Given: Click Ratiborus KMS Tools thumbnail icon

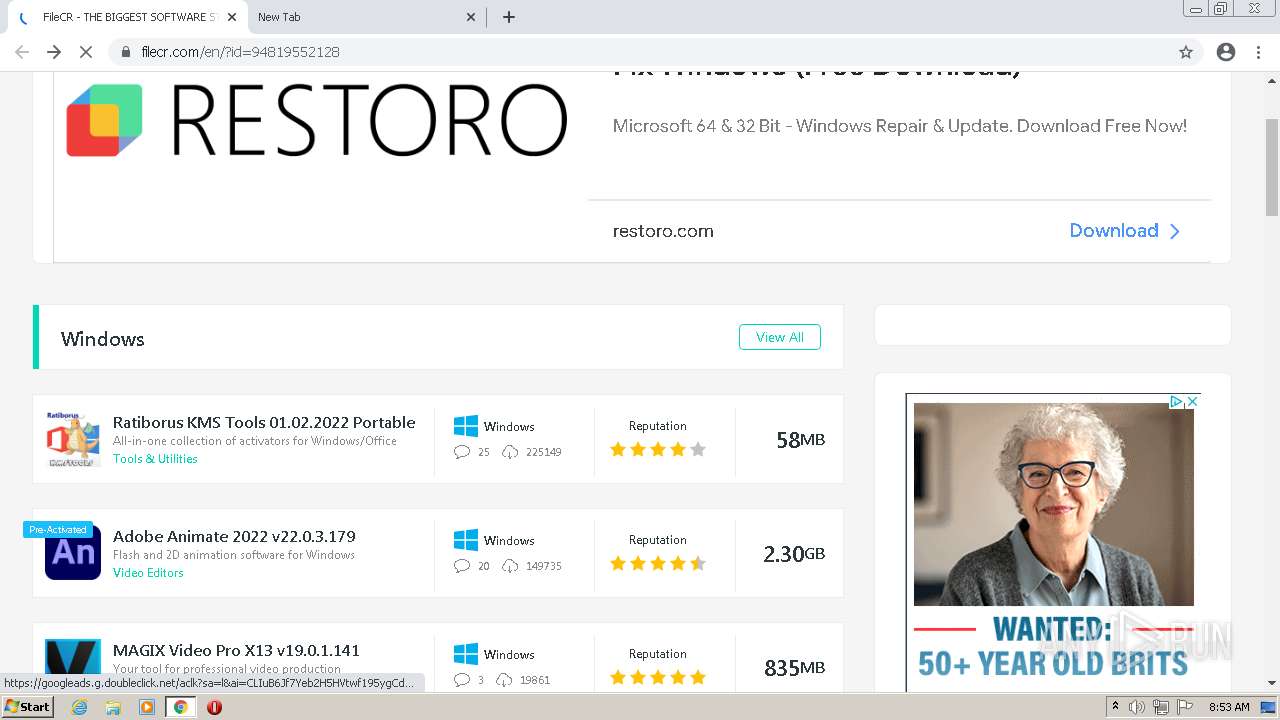Looking at the screenshot, I should (73, 439).
